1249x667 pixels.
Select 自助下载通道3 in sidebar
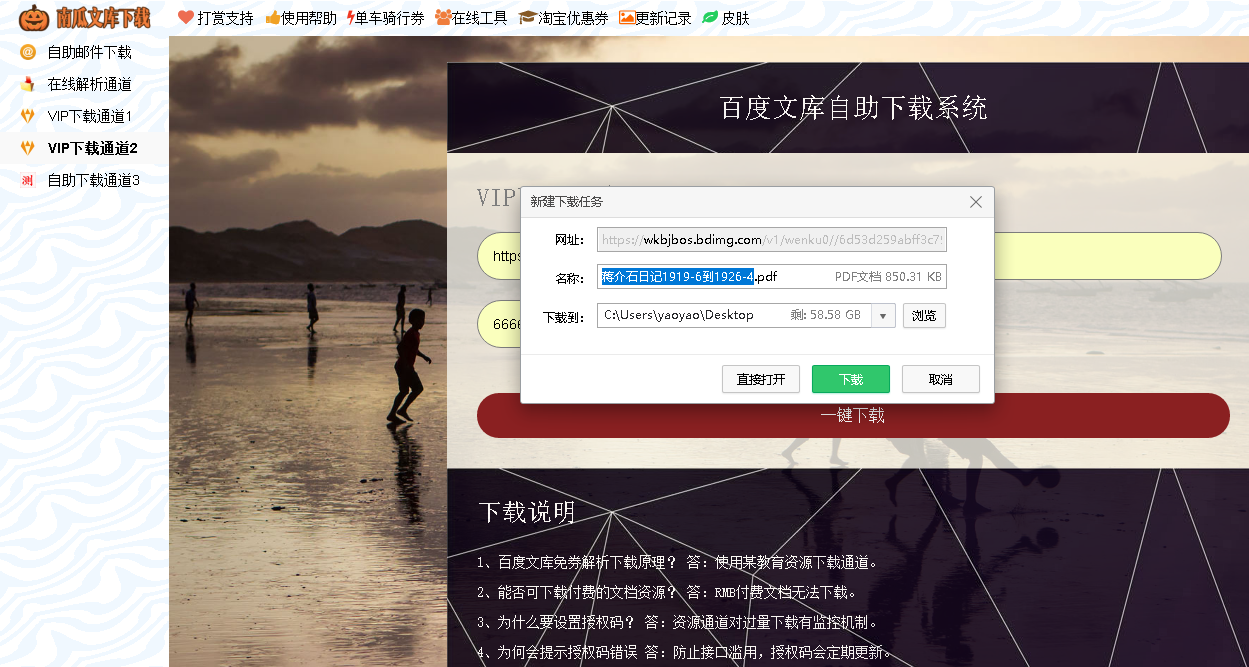click(94, 180)
